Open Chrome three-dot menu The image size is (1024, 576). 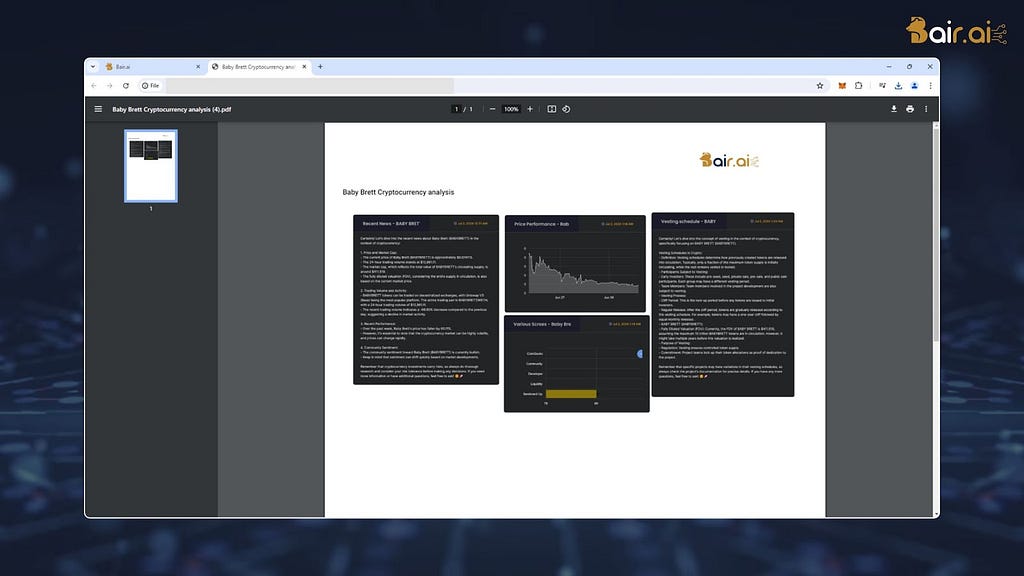pyautogui.click(x=931, y=86)
